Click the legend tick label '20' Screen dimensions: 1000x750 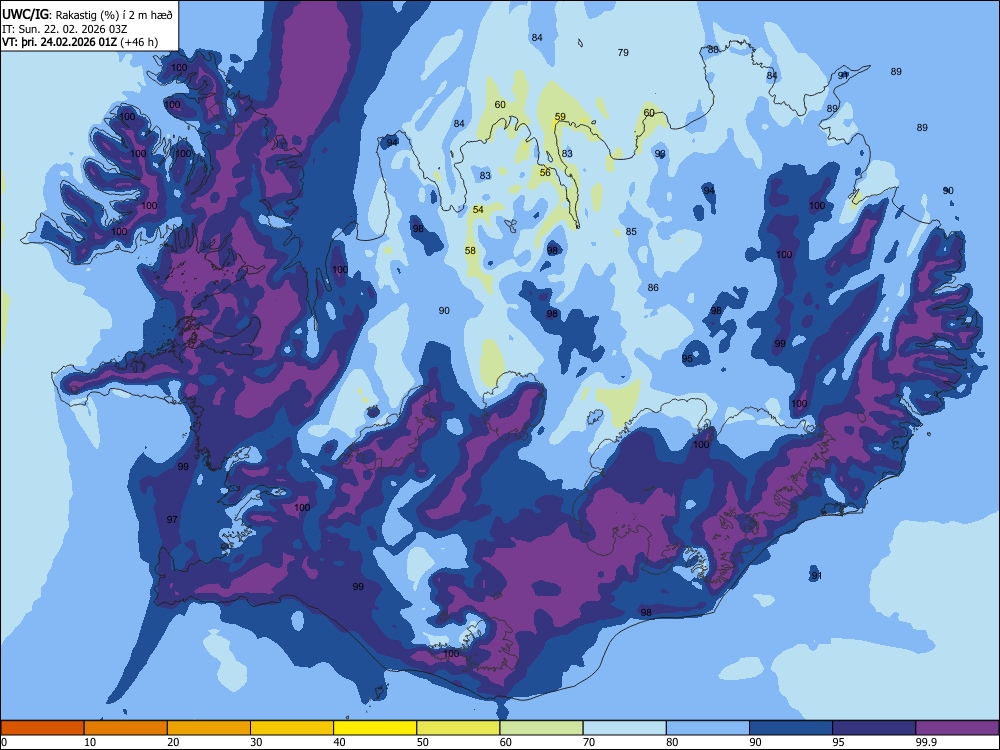173,742
